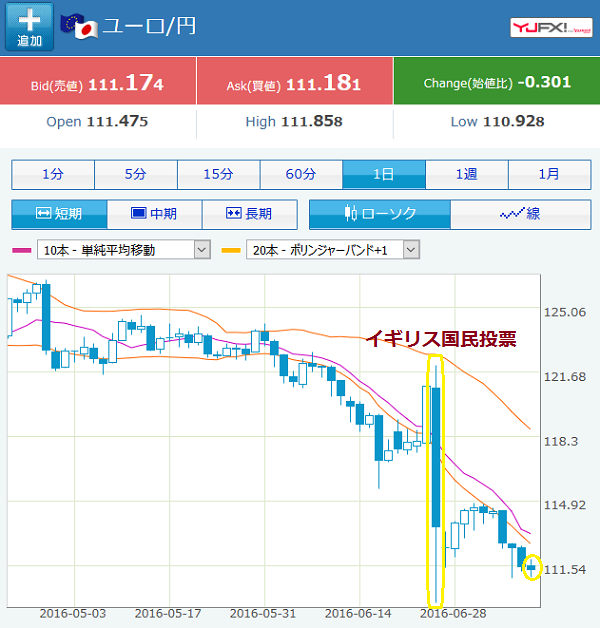Click the EU and Japan flag icon
Viewport: 600px width, 628px height.
79,26
